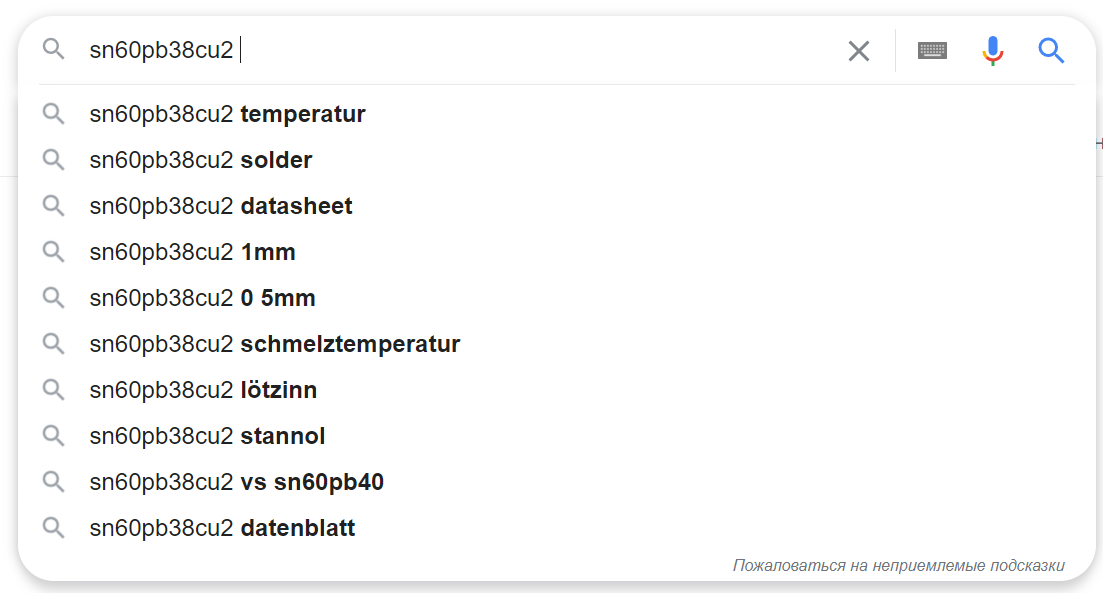Viewport: 1103px width, 593px height.
Task: Open the report inappropriate predictions link
Action: point(898,566)
